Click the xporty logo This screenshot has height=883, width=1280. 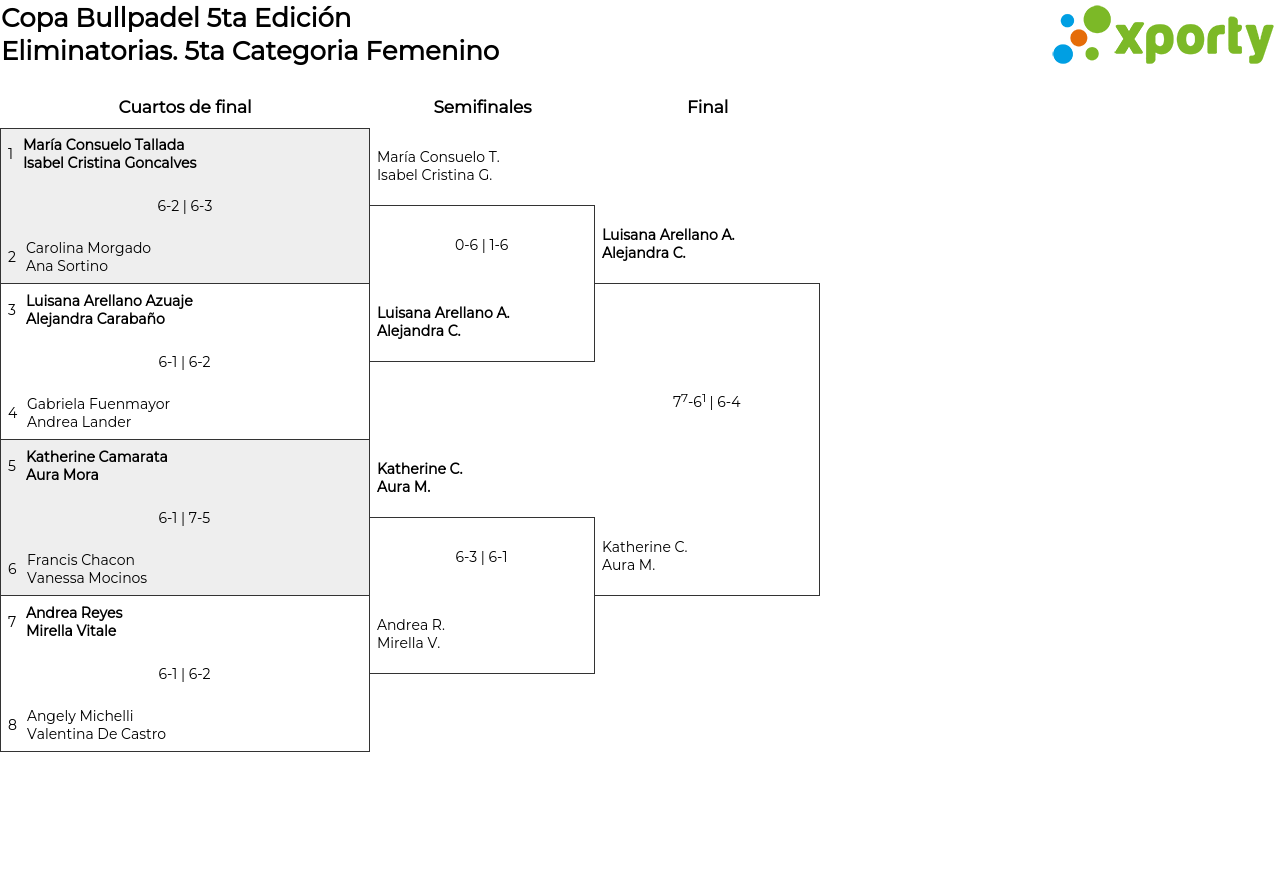pyautogui.click(x=1162, y=36)
